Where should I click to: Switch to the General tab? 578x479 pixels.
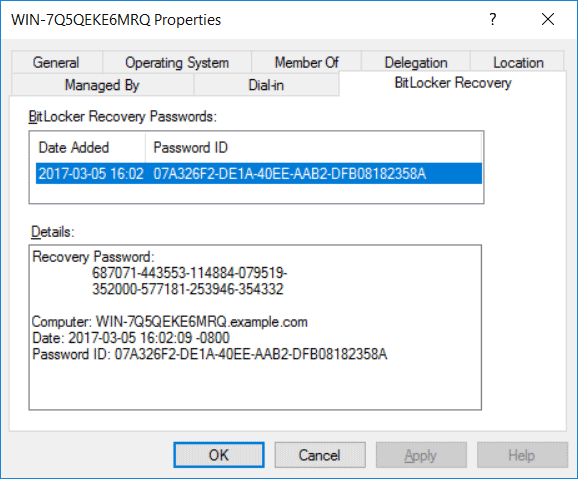[x=56, y=62]
